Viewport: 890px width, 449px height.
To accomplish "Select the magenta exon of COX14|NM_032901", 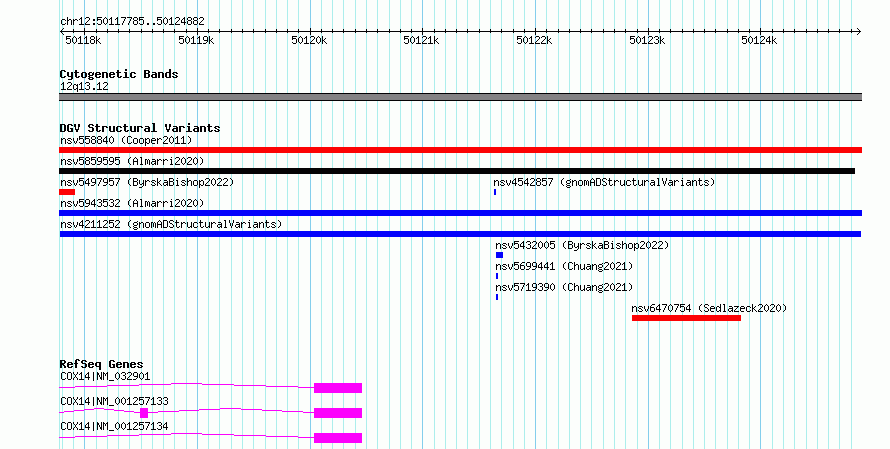I will 338,388.
